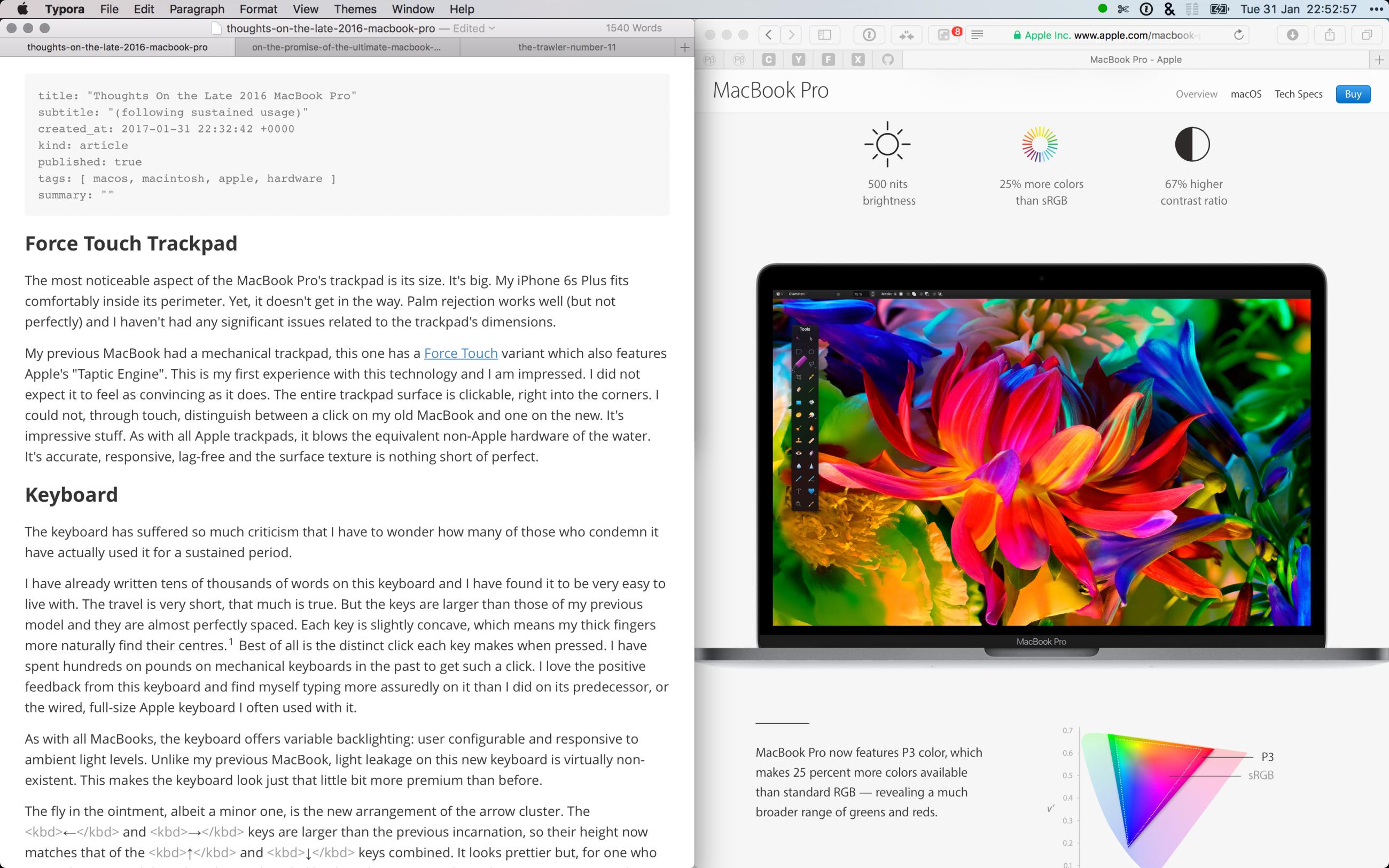Click the arrows extension icon in Safari toolbar

(906, 35)
